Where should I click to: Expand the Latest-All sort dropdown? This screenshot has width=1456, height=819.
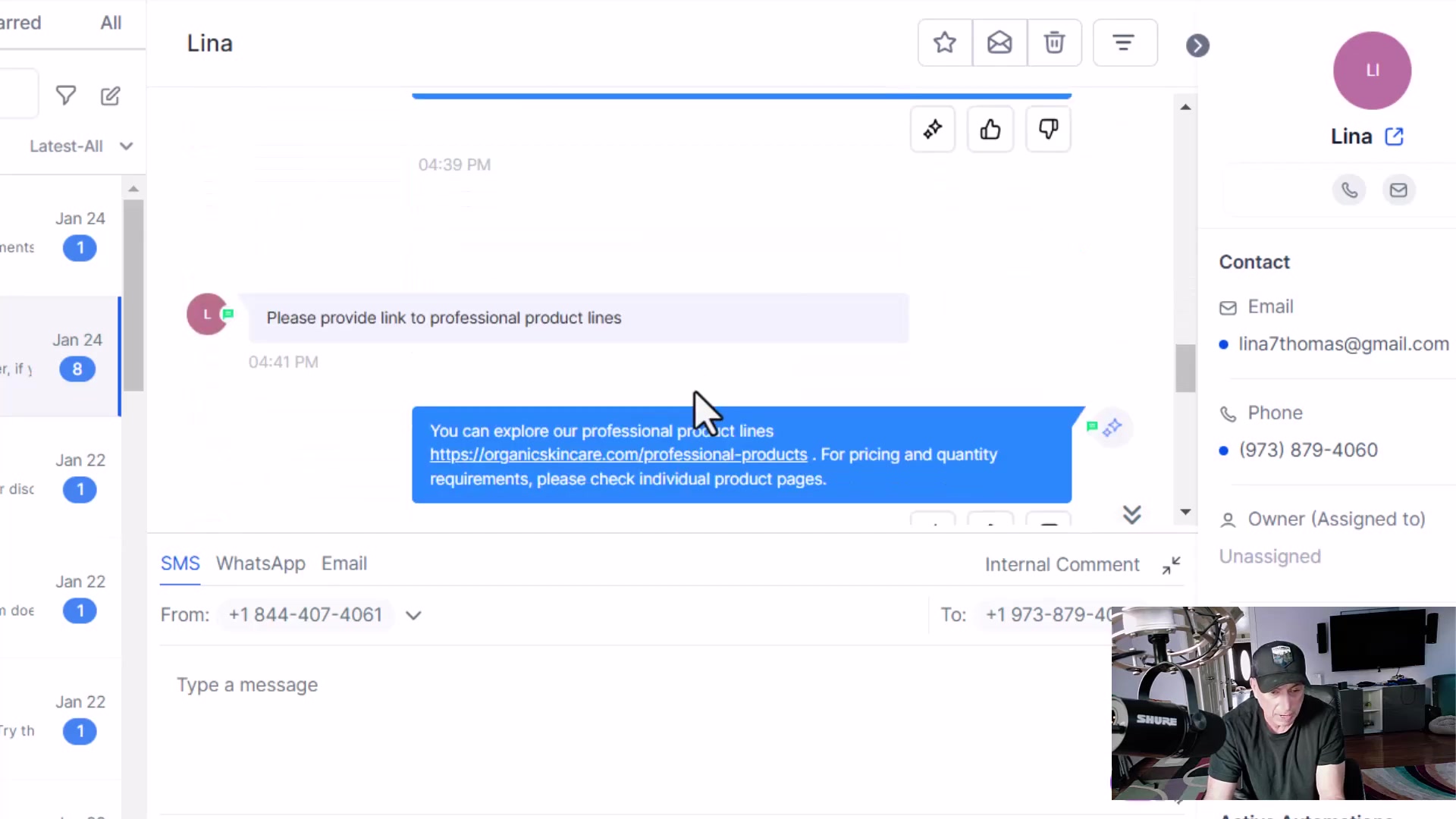tap(81, 146)
